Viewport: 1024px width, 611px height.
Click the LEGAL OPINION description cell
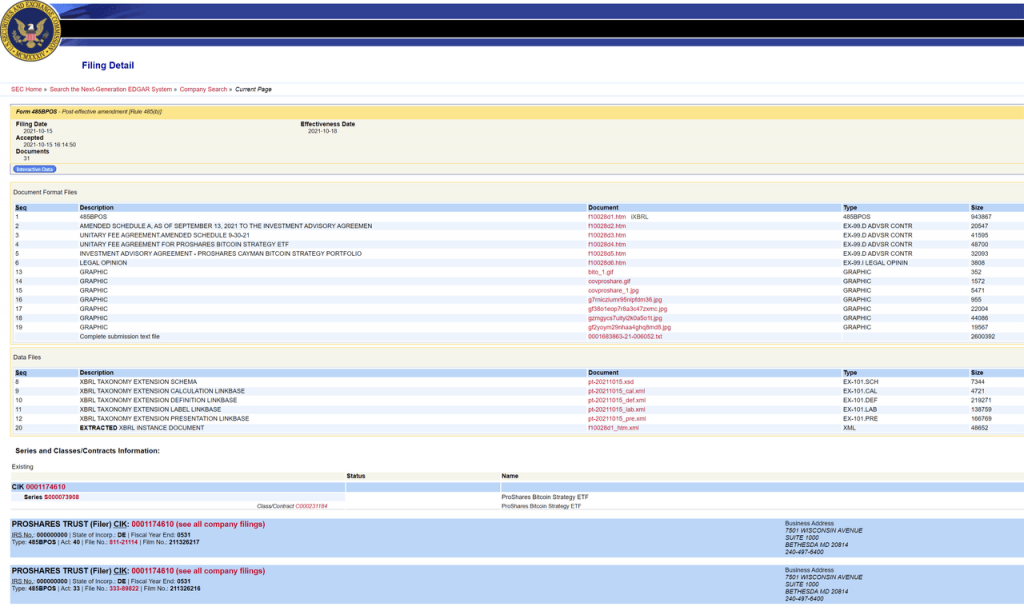(x=103, y=263)
